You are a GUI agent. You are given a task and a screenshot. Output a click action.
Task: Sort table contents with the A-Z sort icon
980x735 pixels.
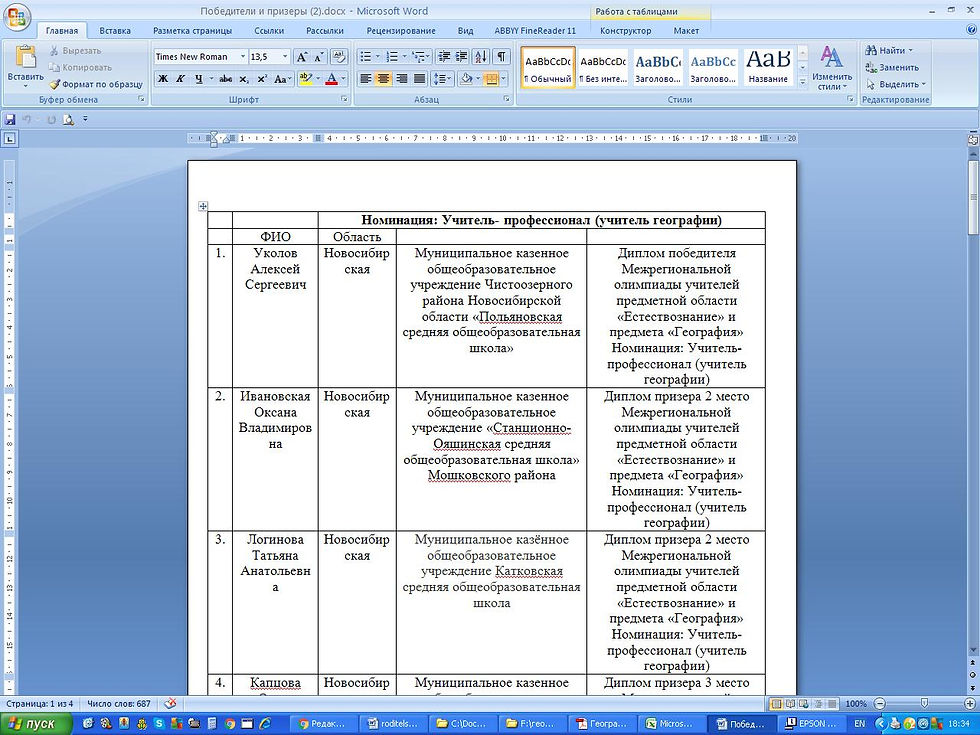pos(481,57)
